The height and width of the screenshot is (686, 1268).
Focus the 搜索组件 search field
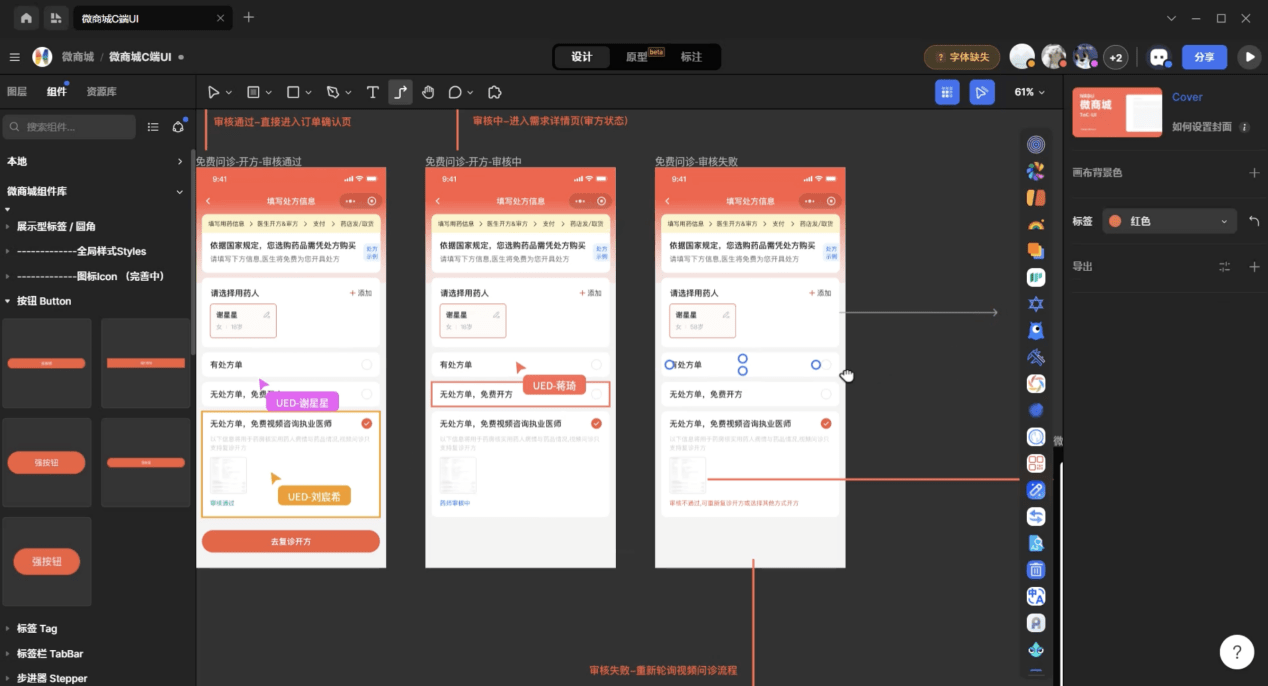(x=75, y=127)
